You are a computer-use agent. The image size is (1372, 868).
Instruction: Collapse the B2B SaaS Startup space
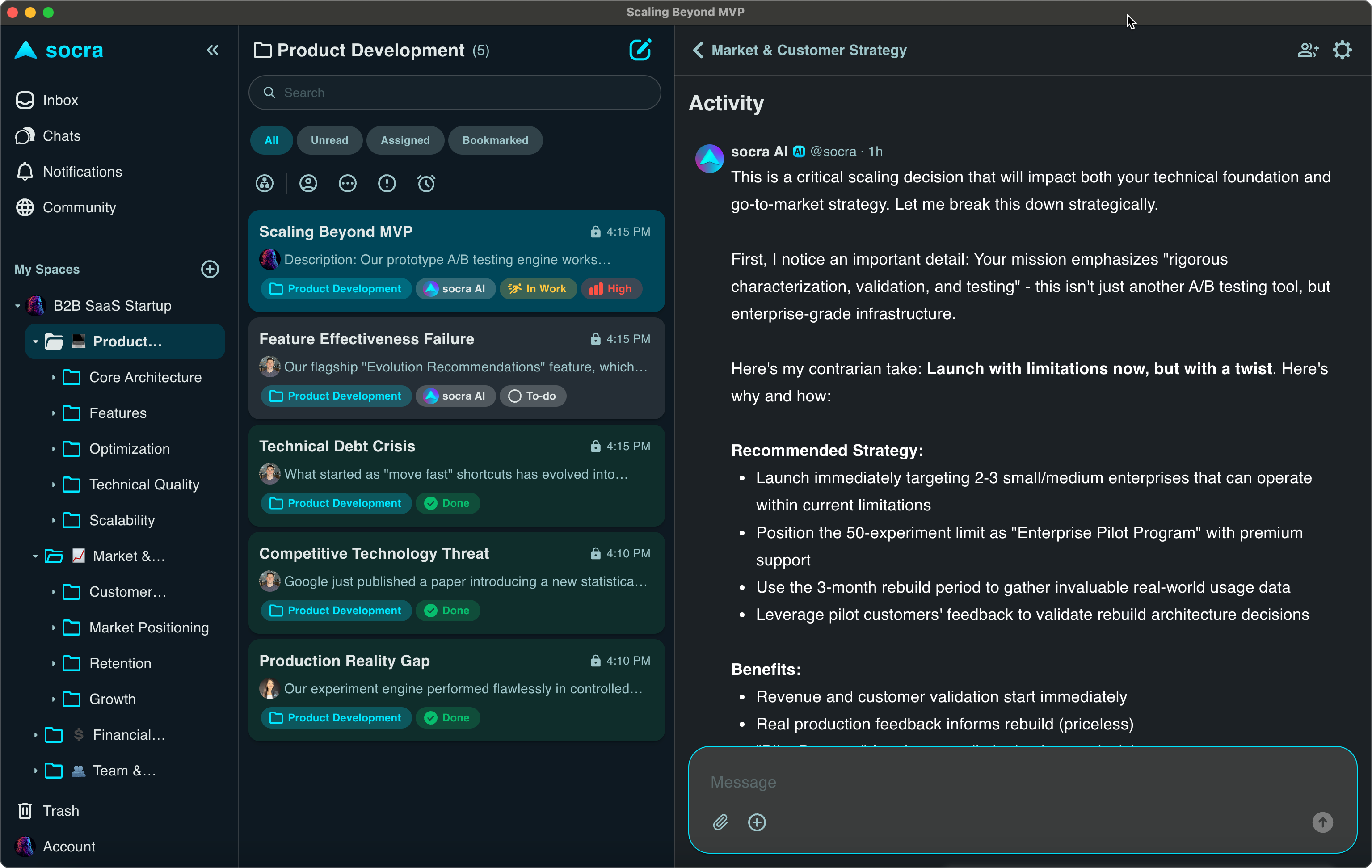(x=18, y=306)
